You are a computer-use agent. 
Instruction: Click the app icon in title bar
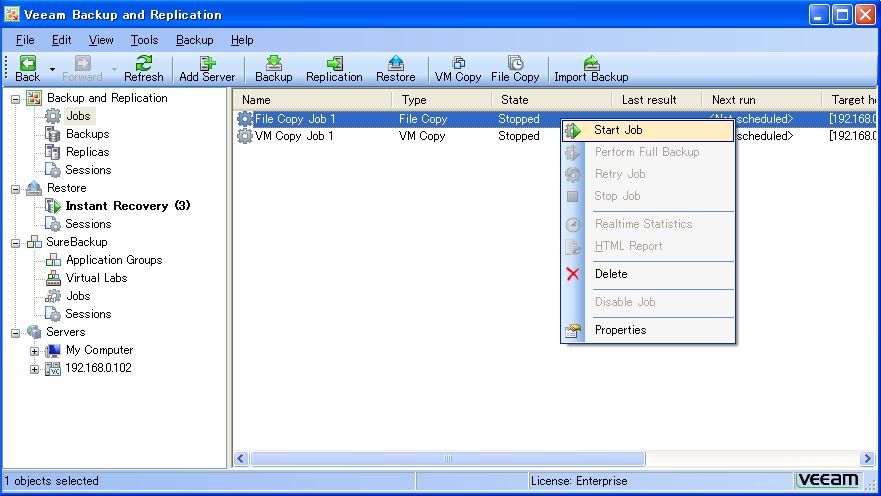click(x=12, y=14)
